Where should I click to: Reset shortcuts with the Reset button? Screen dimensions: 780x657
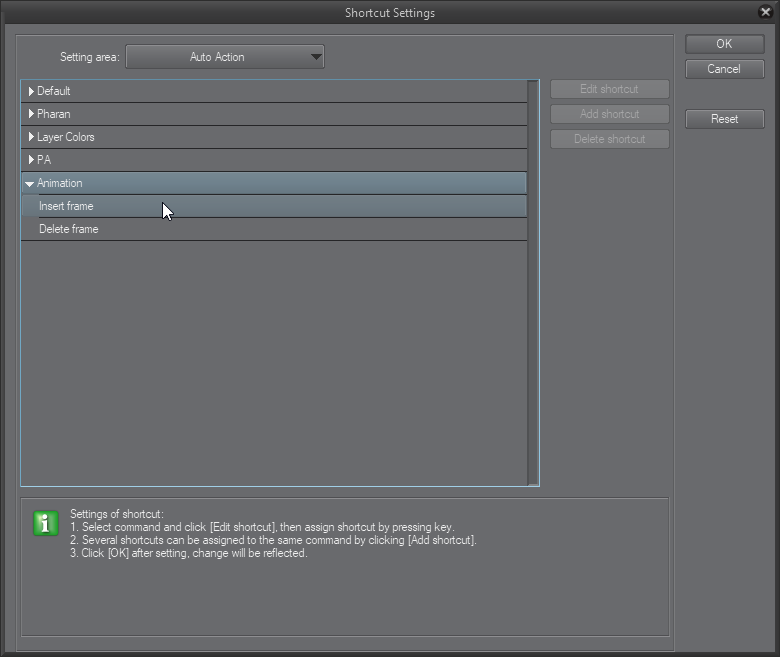[724, 119]
